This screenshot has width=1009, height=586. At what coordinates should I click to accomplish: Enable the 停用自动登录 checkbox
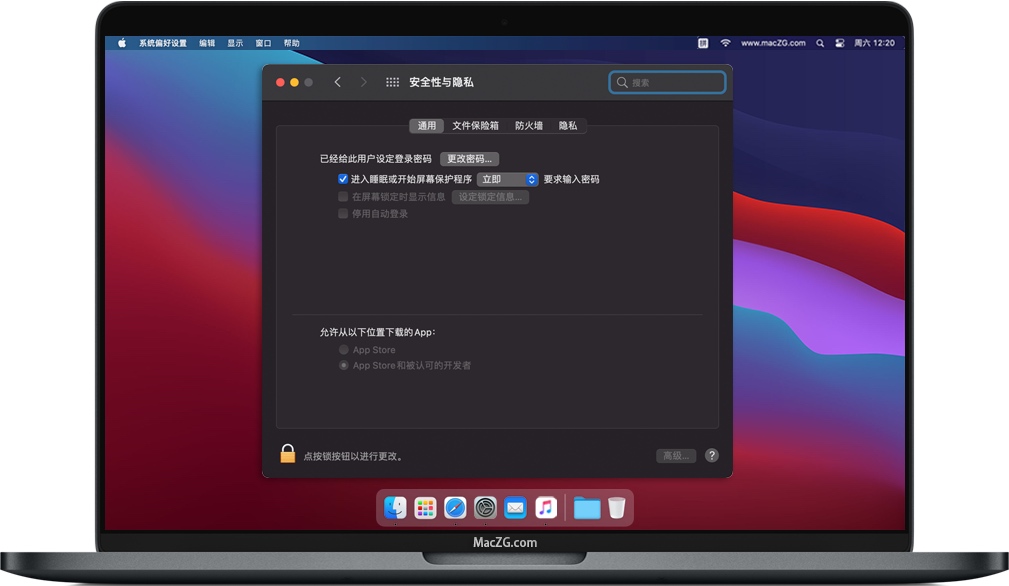[x=342, y=213]
